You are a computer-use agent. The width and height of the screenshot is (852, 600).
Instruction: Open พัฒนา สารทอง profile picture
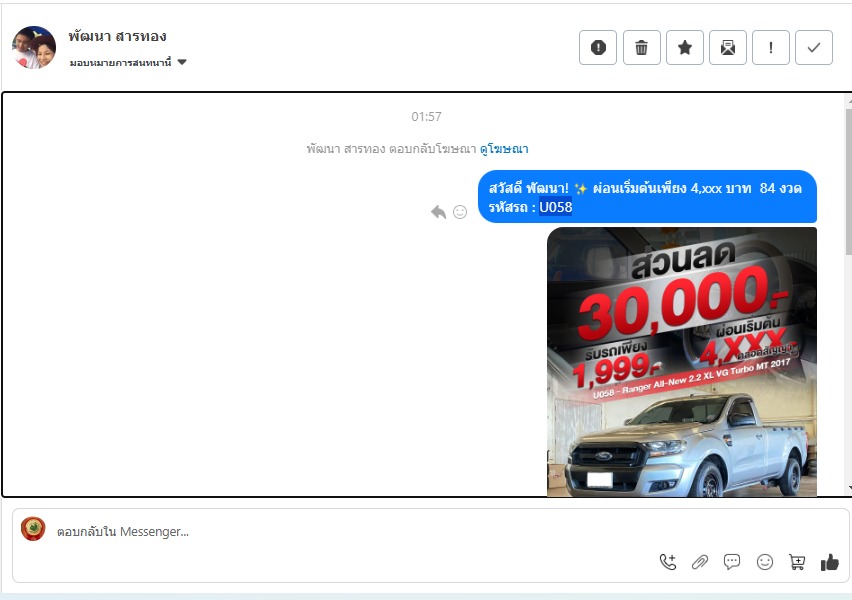pos(34,47)
